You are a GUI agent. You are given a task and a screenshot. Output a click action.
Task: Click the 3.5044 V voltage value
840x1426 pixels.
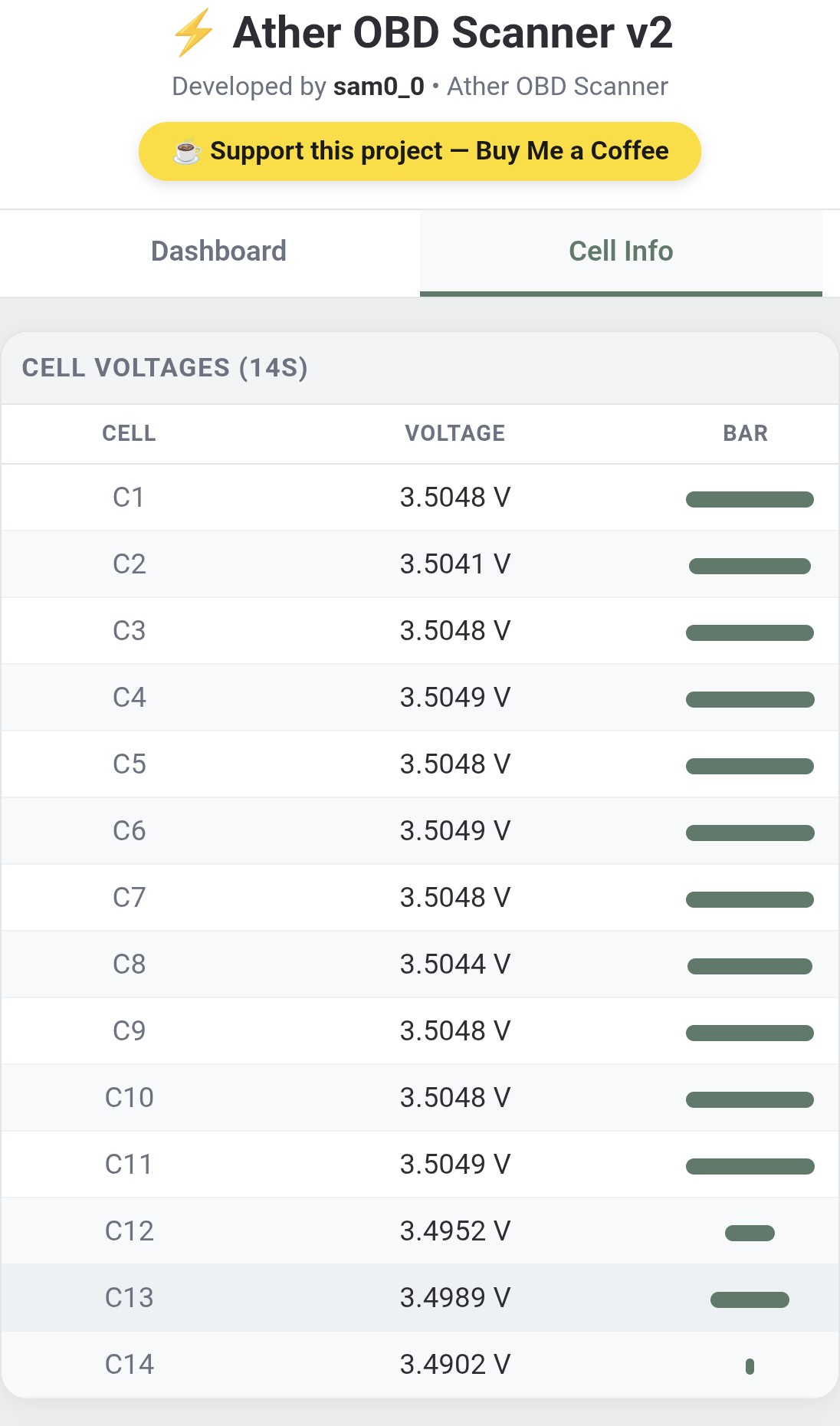pyautogui.click(x=455, y=964)
